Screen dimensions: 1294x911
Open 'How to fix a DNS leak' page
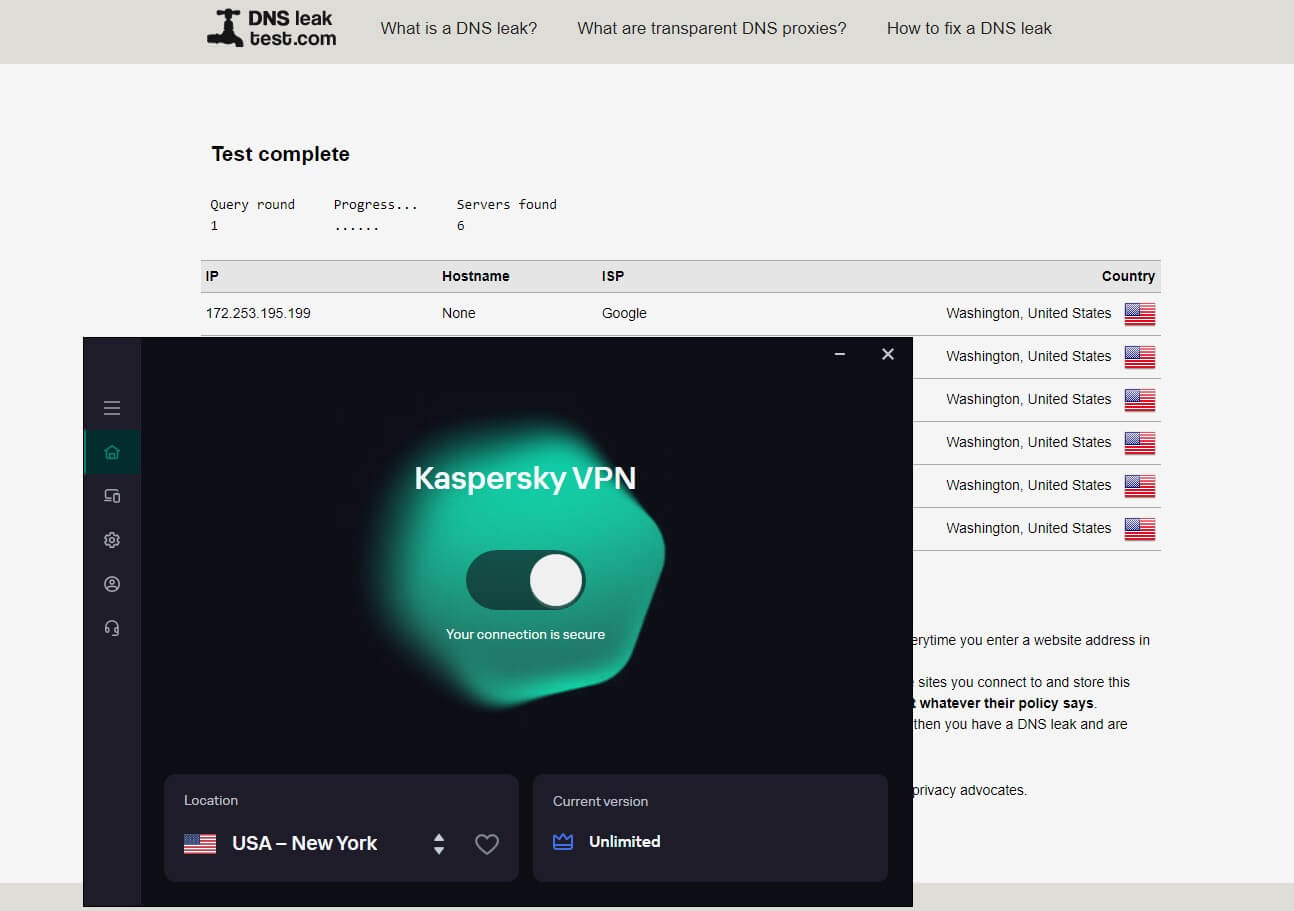tap(969, 28)
